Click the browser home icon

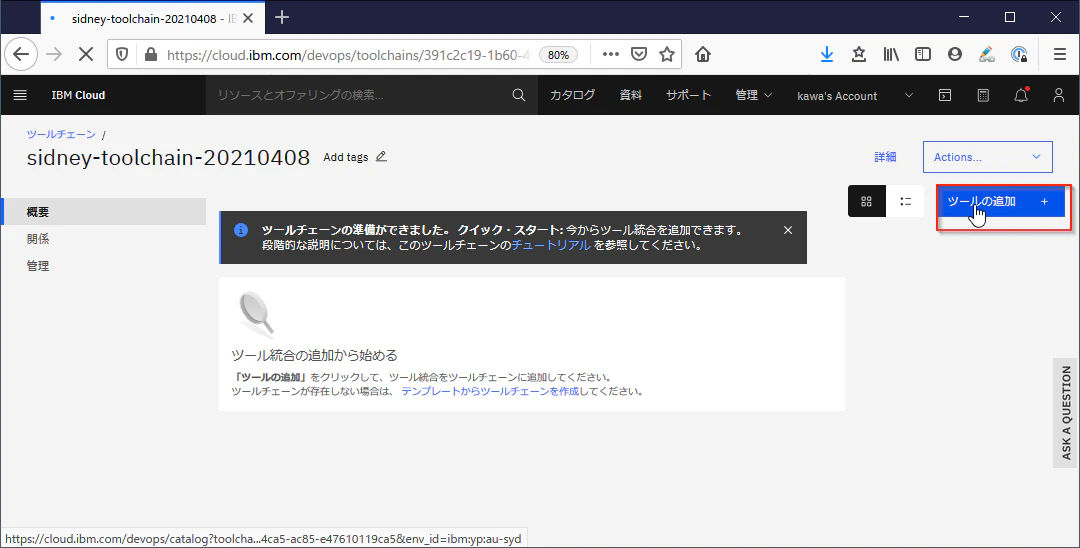(703, 54)
